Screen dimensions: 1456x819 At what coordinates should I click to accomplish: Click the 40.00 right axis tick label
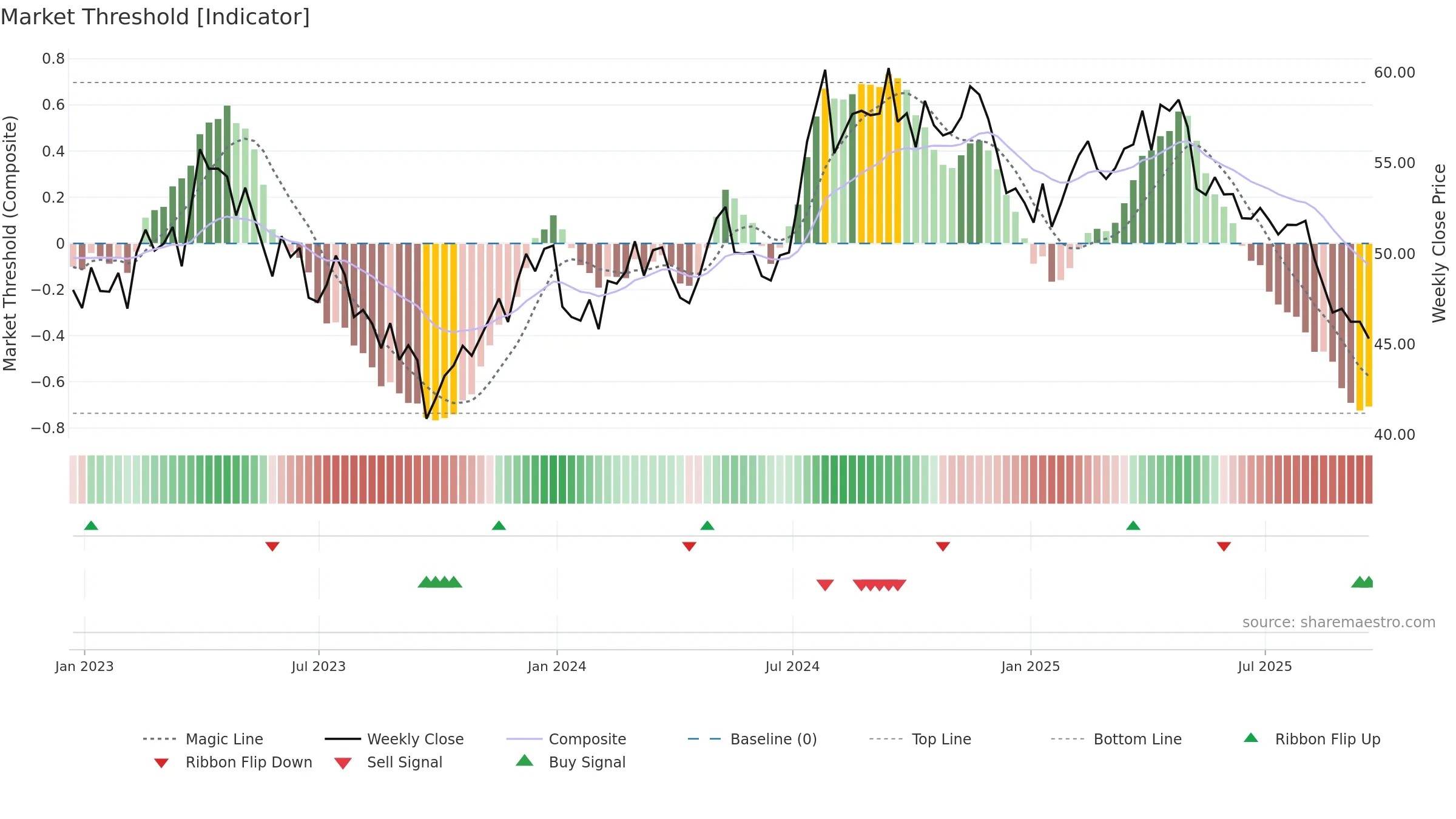point(1395,435)
